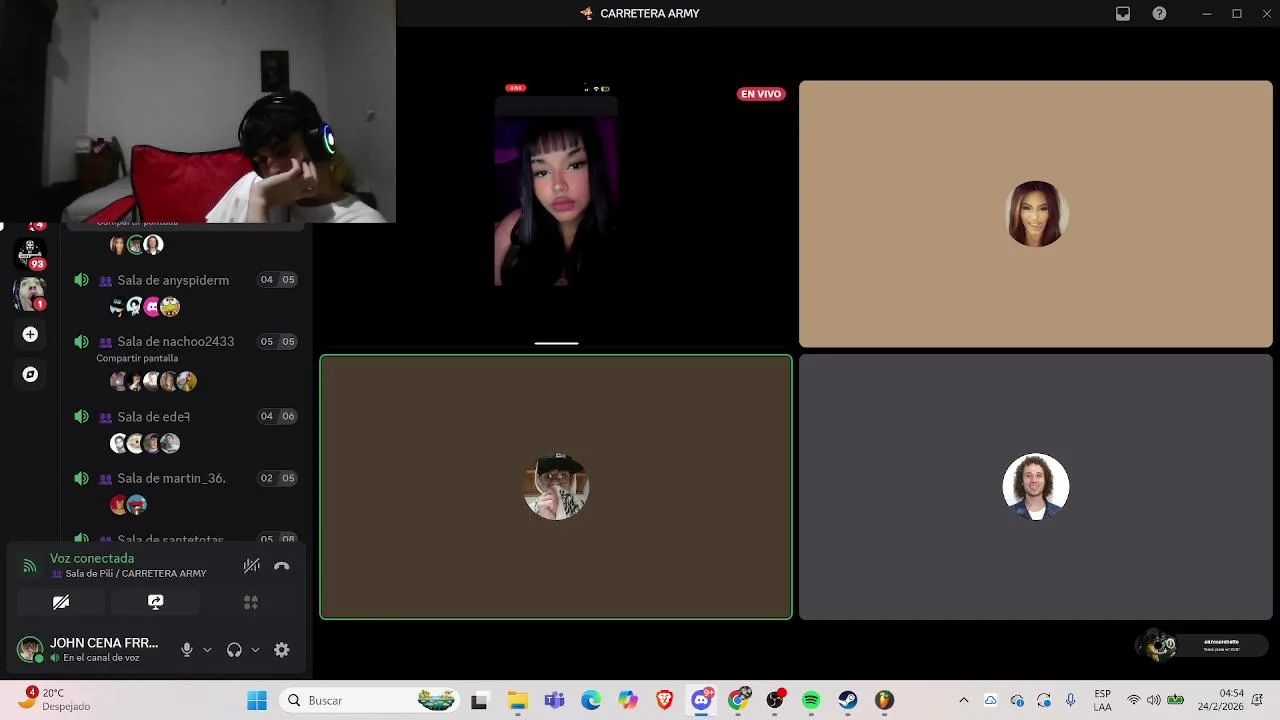Open Chrome from taskbar
1280x720 pixels.
click(738, 701)
